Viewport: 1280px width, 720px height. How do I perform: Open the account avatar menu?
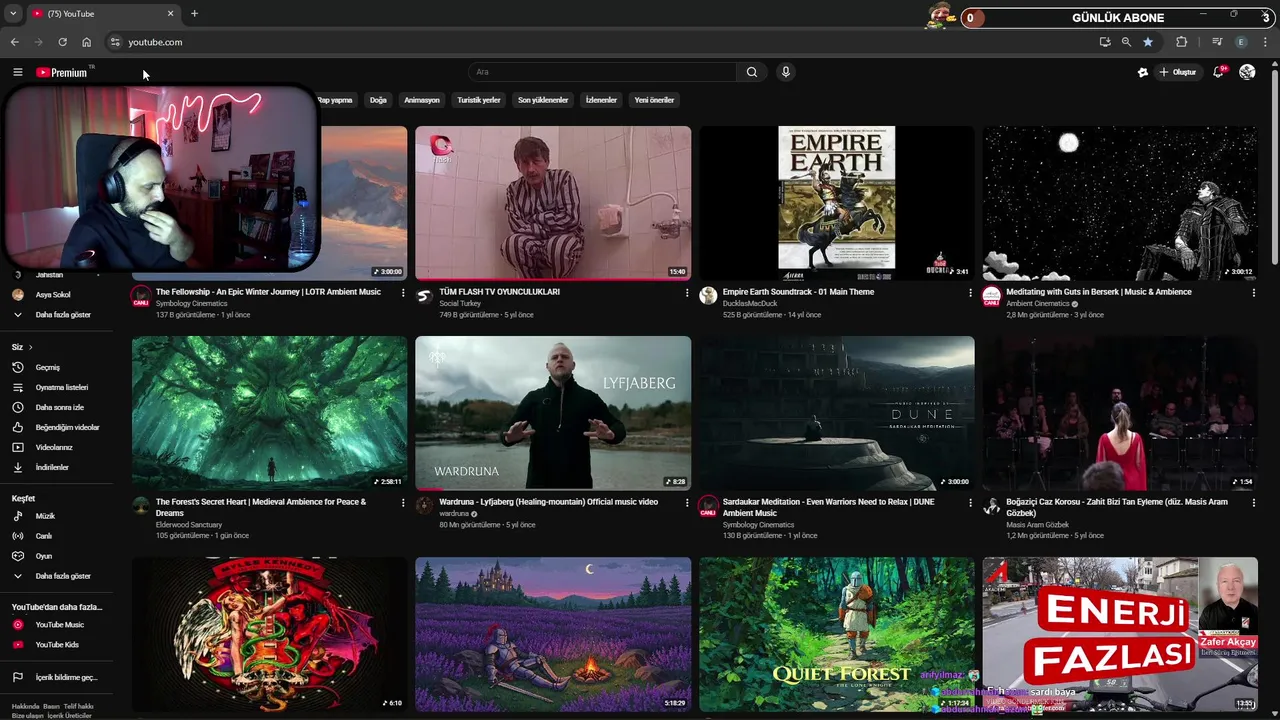(1247, 72)
